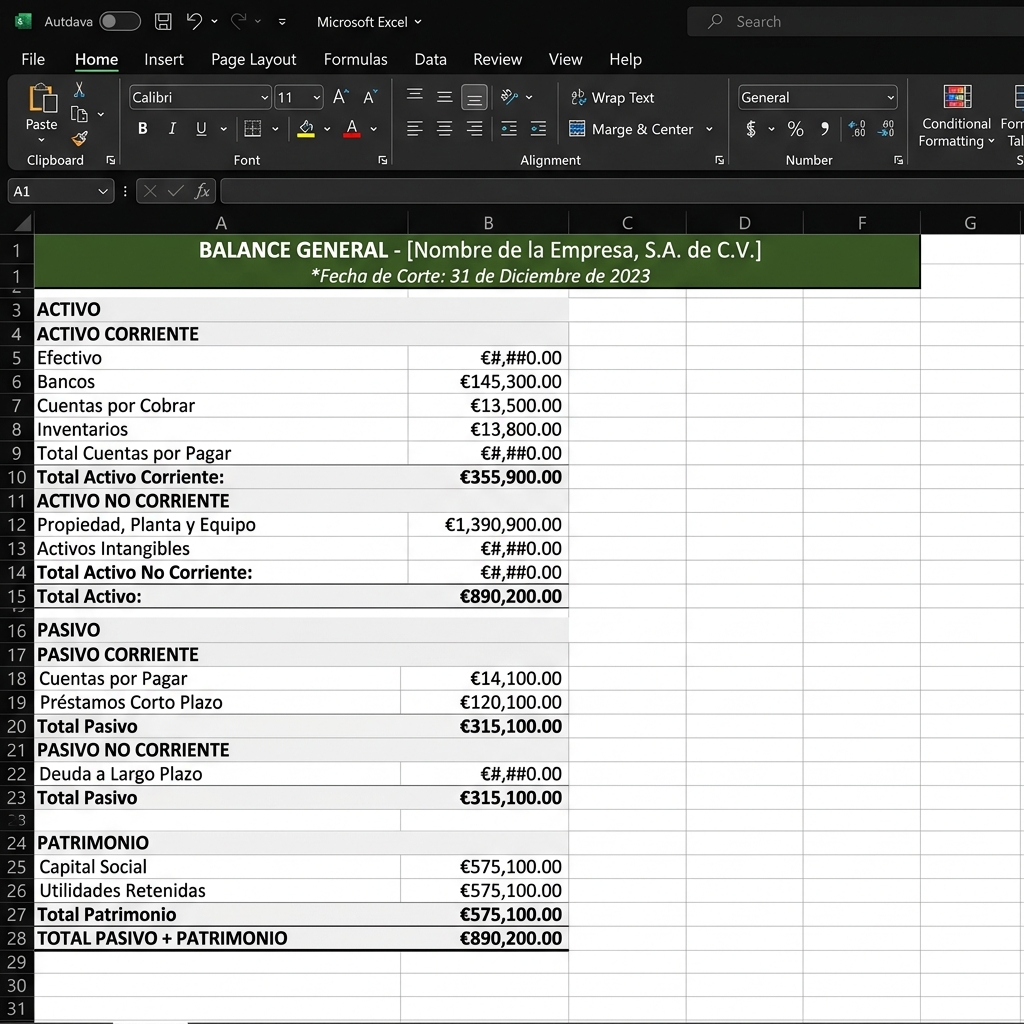This screenshot has height=1024, width=1024.
Task: Click Decrease Decimal icon
Action: point(886,129)
